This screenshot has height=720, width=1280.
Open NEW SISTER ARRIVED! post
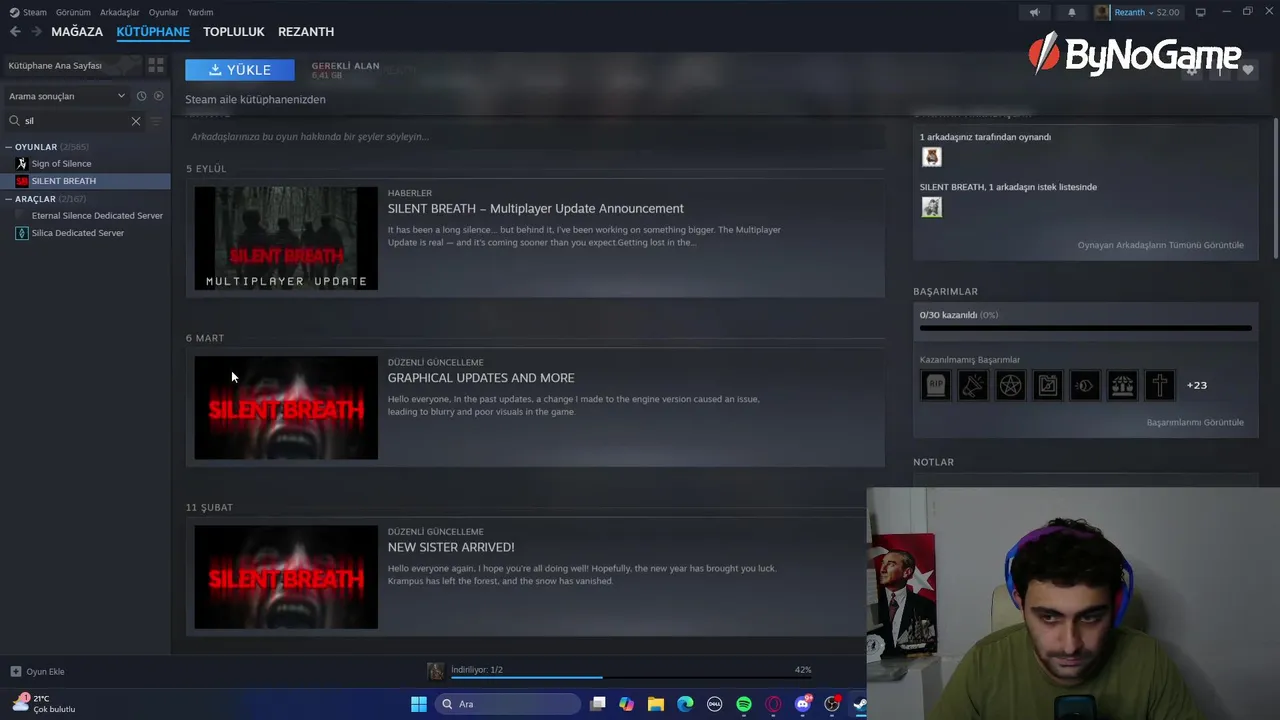click(451, 547)
